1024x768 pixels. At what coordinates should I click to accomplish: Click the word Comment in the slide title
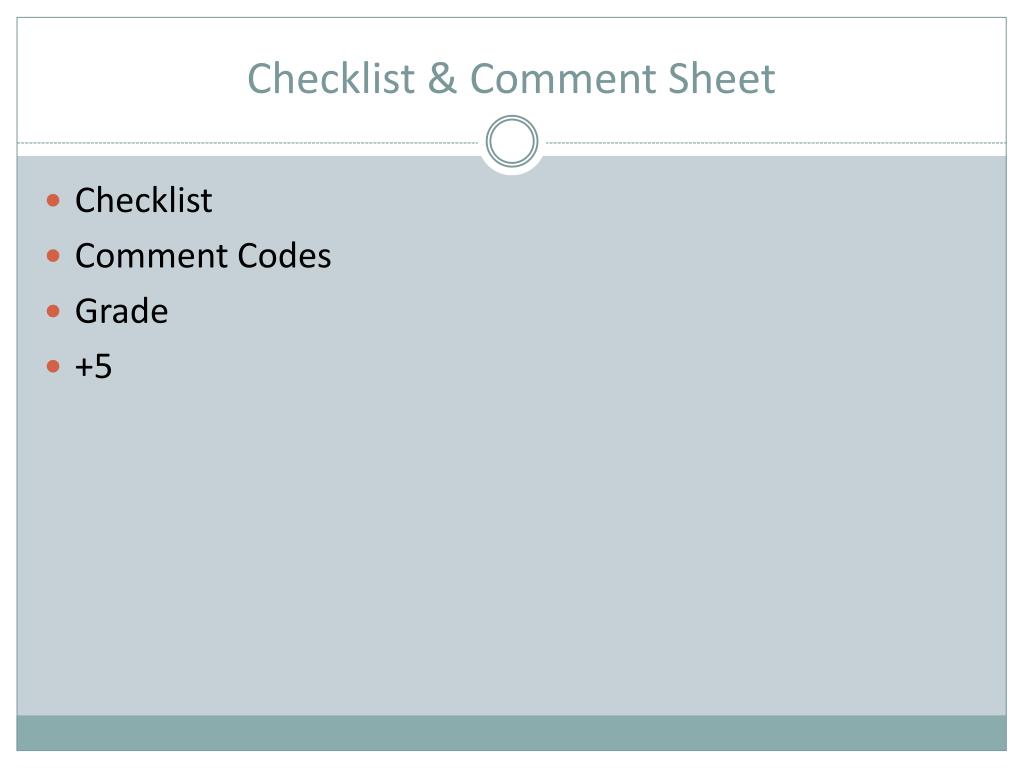563,78
